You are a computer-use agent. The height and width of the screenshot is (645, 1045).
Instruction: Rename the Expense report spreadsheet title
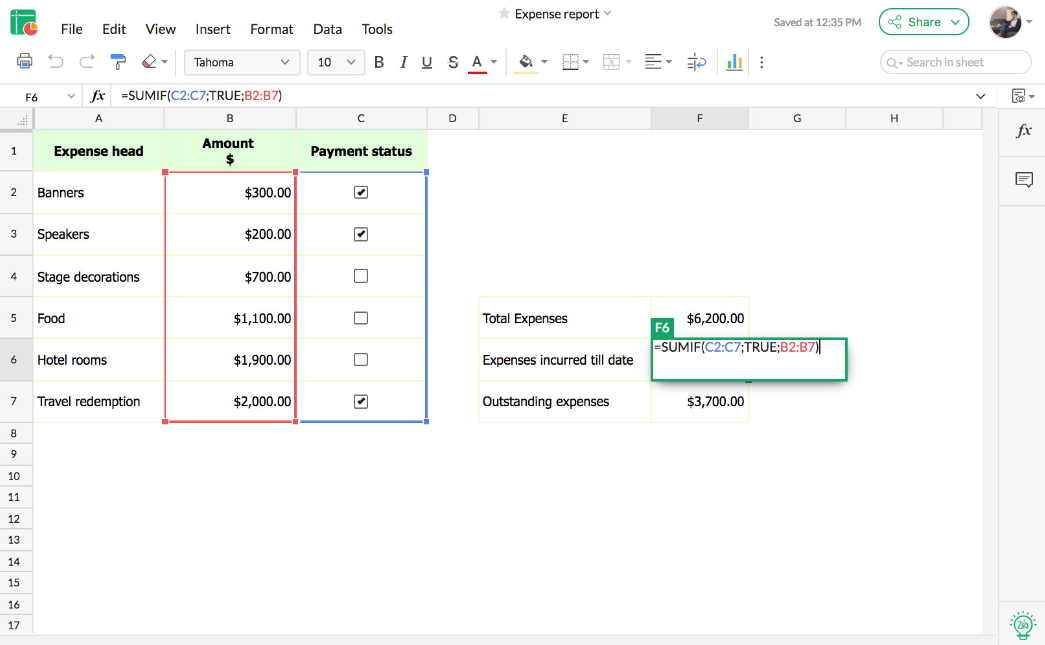coord(556,13)
